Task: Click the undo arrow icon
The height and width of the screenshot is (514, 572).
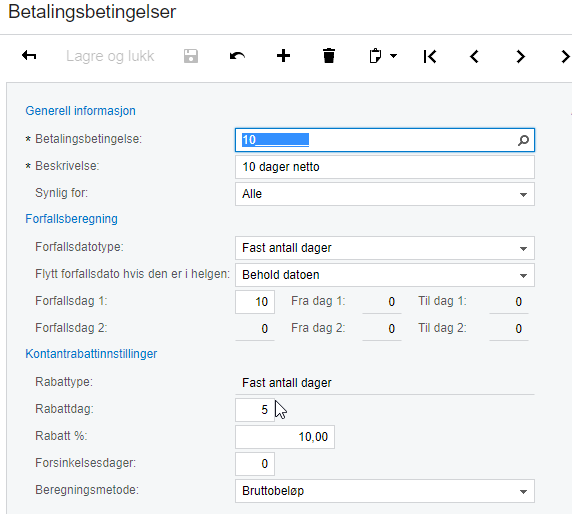Action: click(237, 56)
